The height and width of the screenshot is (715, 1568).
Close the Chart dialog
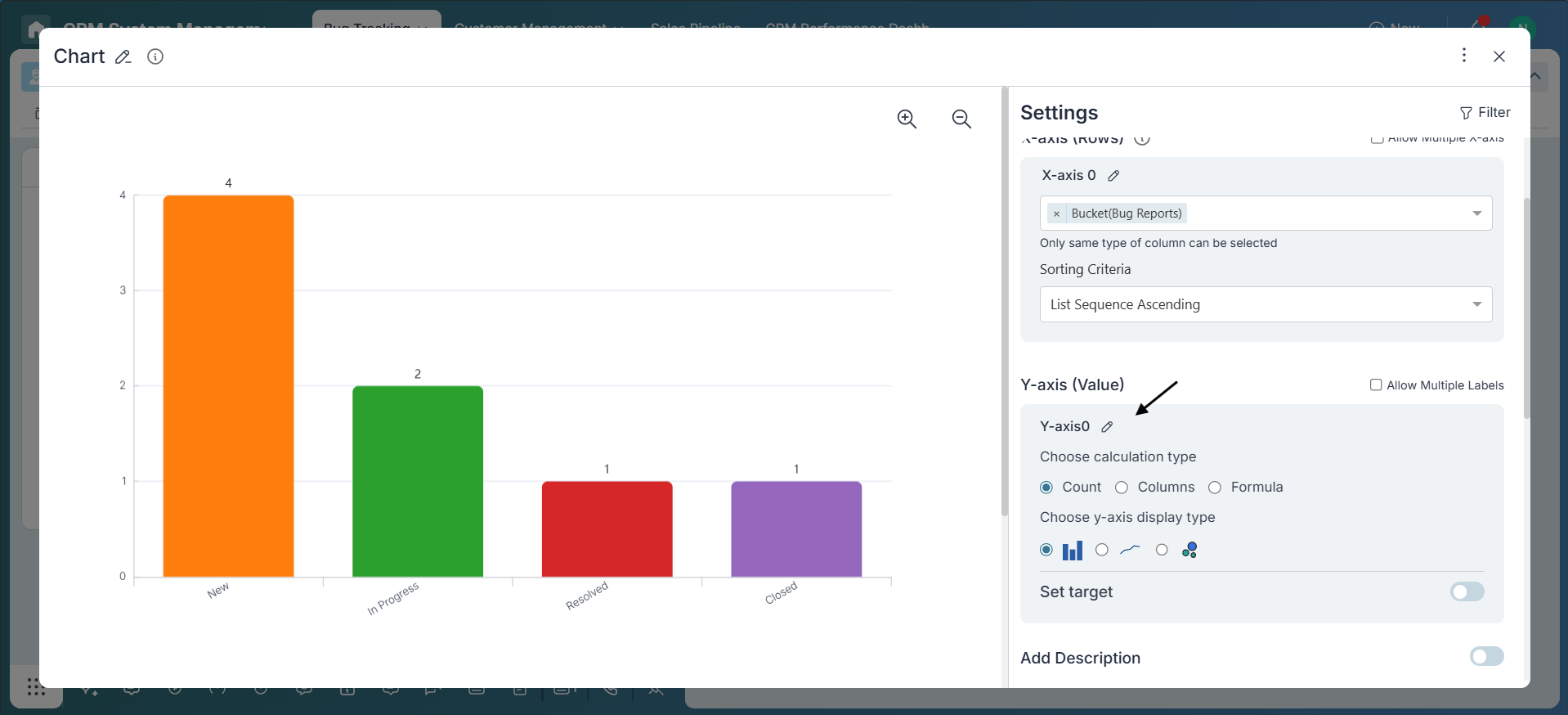pyautogui.click(x=1499, y=56)
